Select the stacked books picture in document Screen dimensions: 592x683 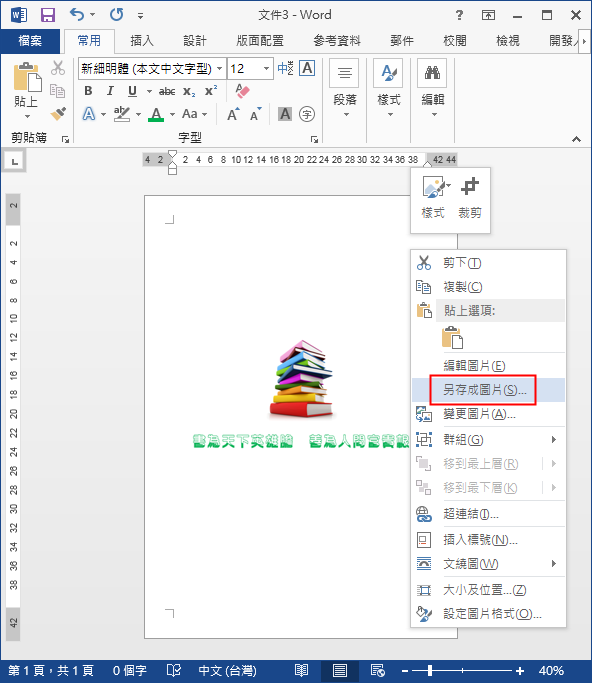click(x=301, y=379)
